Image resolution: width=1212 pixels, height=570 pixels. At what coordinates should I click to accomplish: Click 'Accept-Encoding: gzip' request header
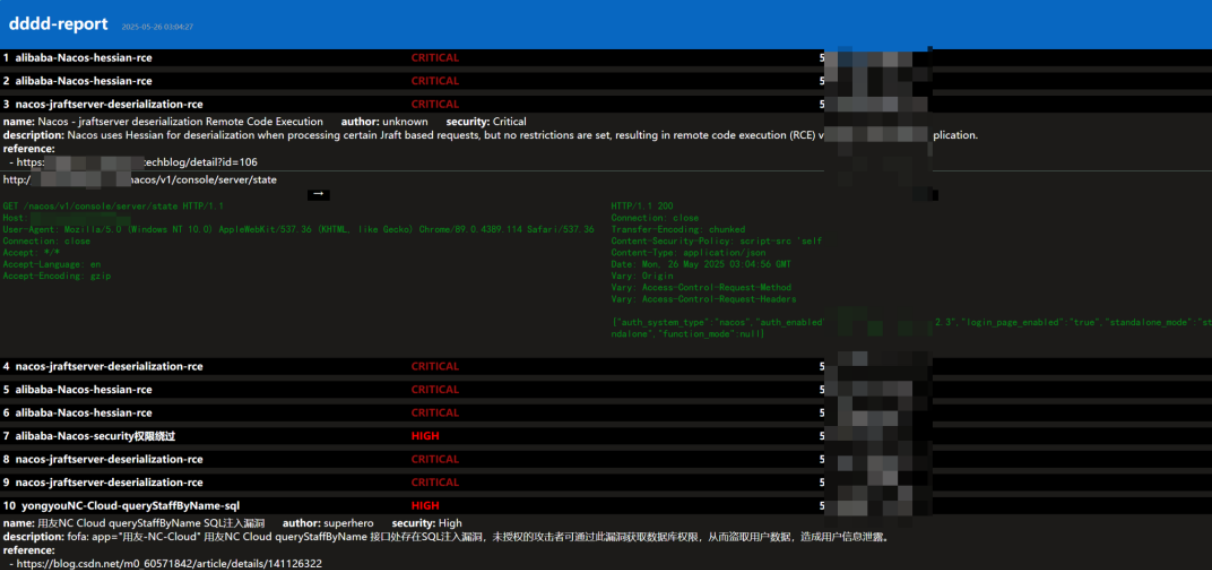tap(57, 276)
